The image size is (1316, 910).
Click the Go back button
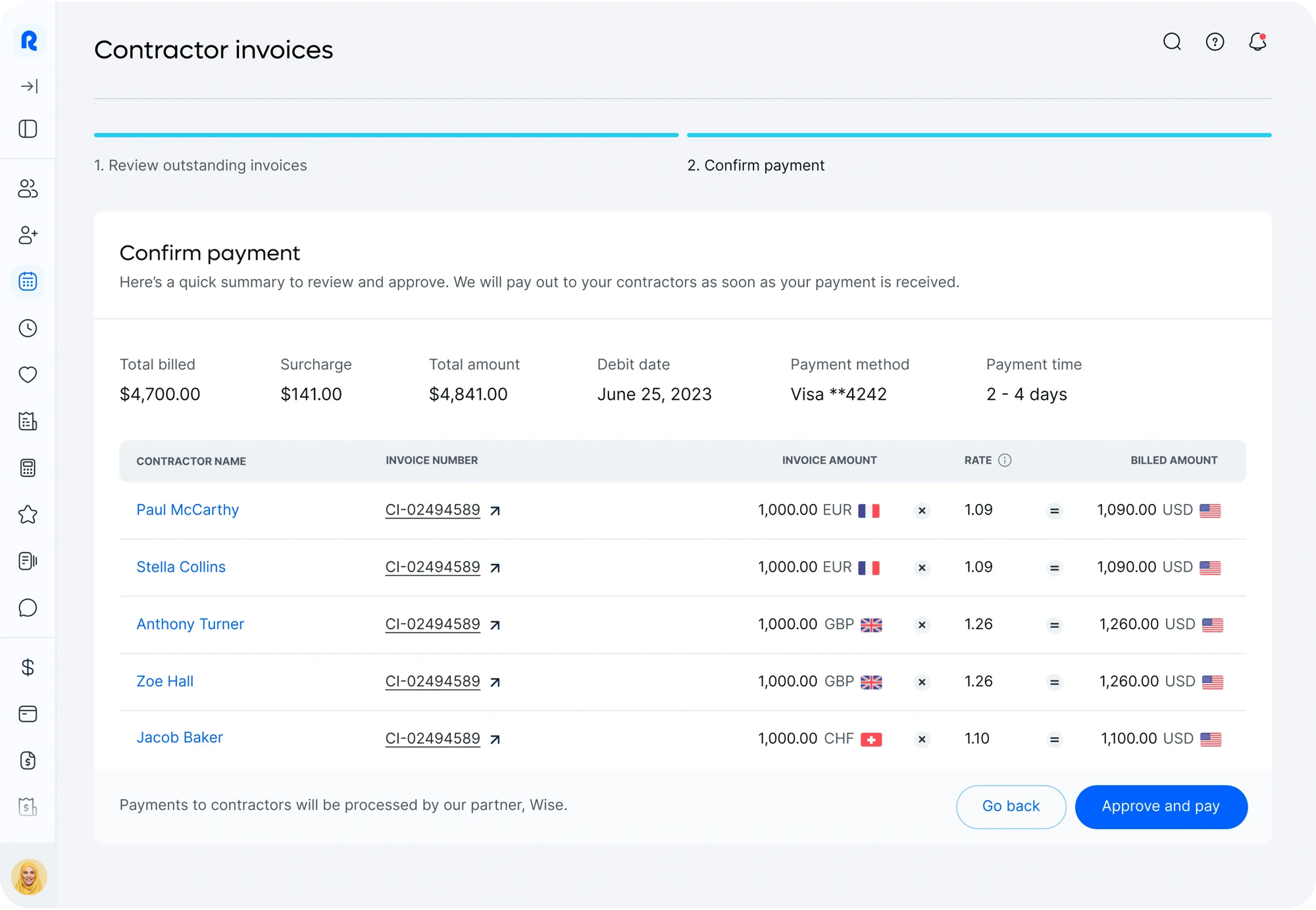coord(1011,807)
